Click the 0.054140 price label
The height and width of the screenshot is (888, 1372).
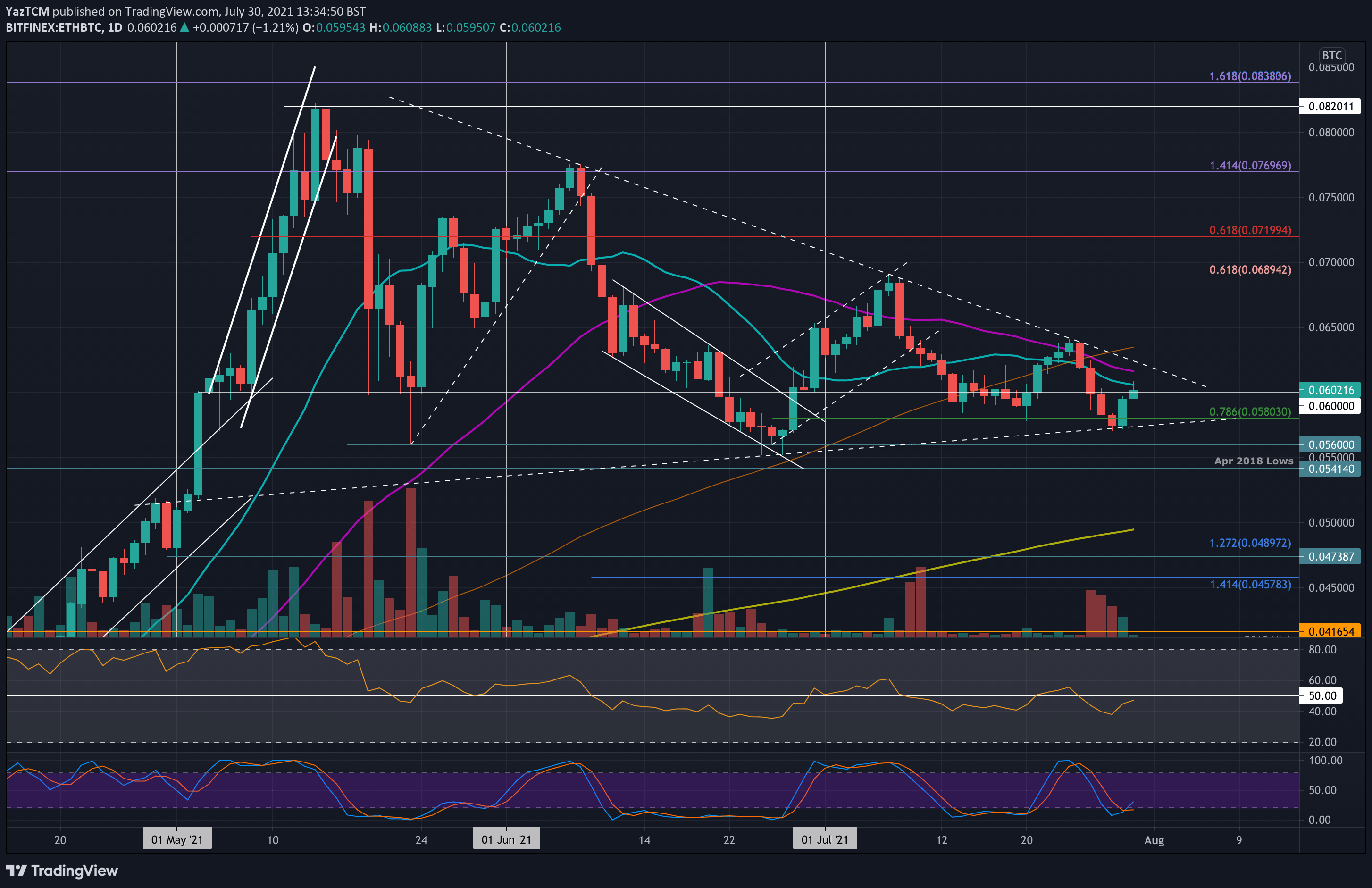[x=1330, y=469]
